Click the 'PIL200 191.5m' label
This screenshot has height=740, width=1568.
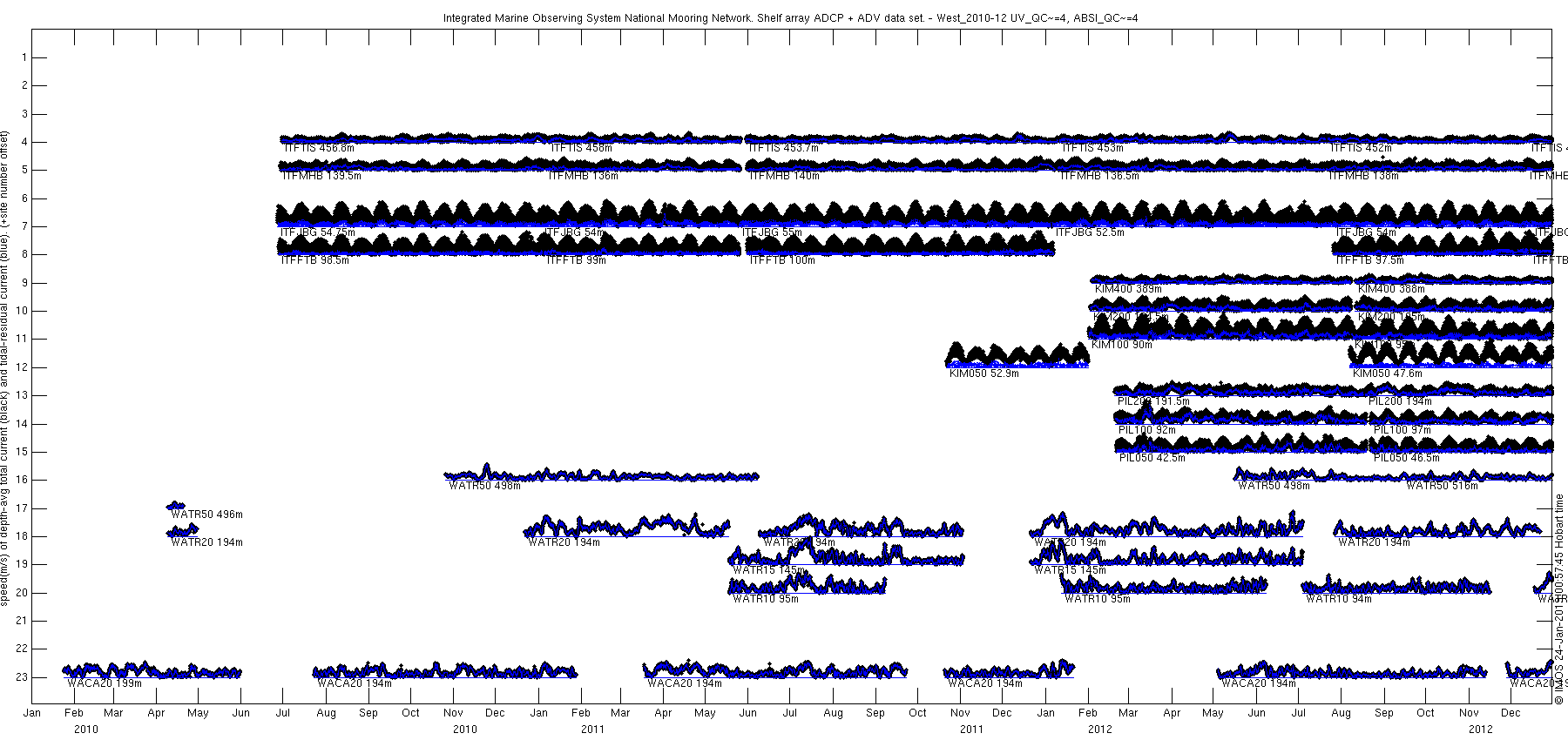1153,401
